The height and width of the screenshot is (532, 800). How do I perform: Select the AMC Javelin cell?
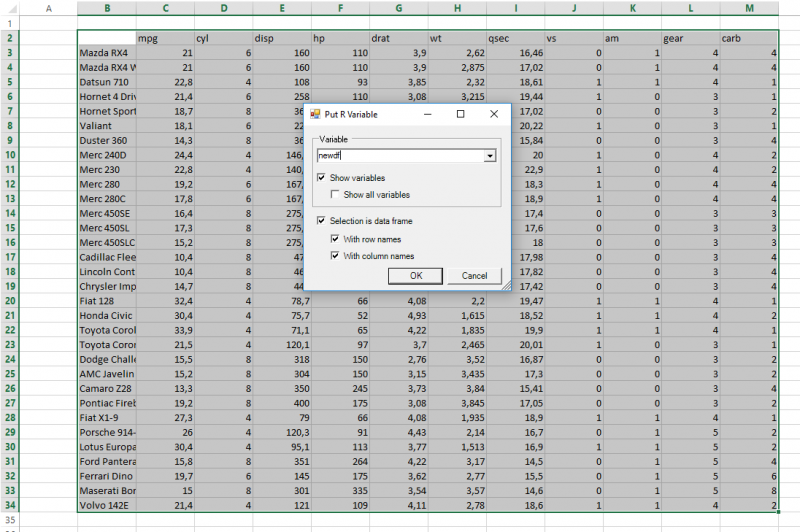[x=107, y=374]
